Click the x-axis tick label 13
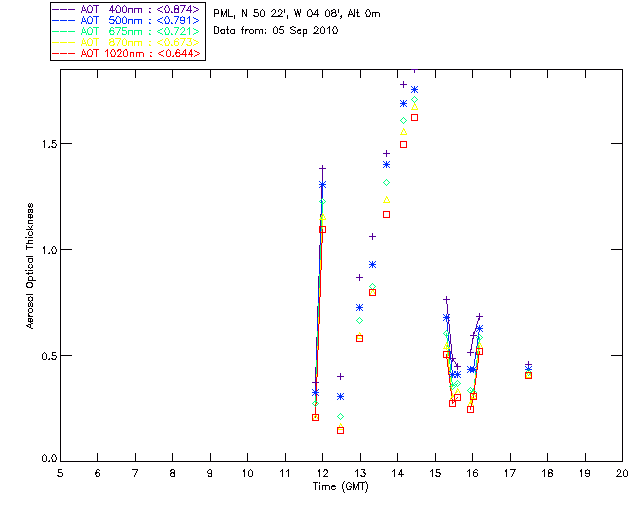640x512 pixels. tap(360, 473)
